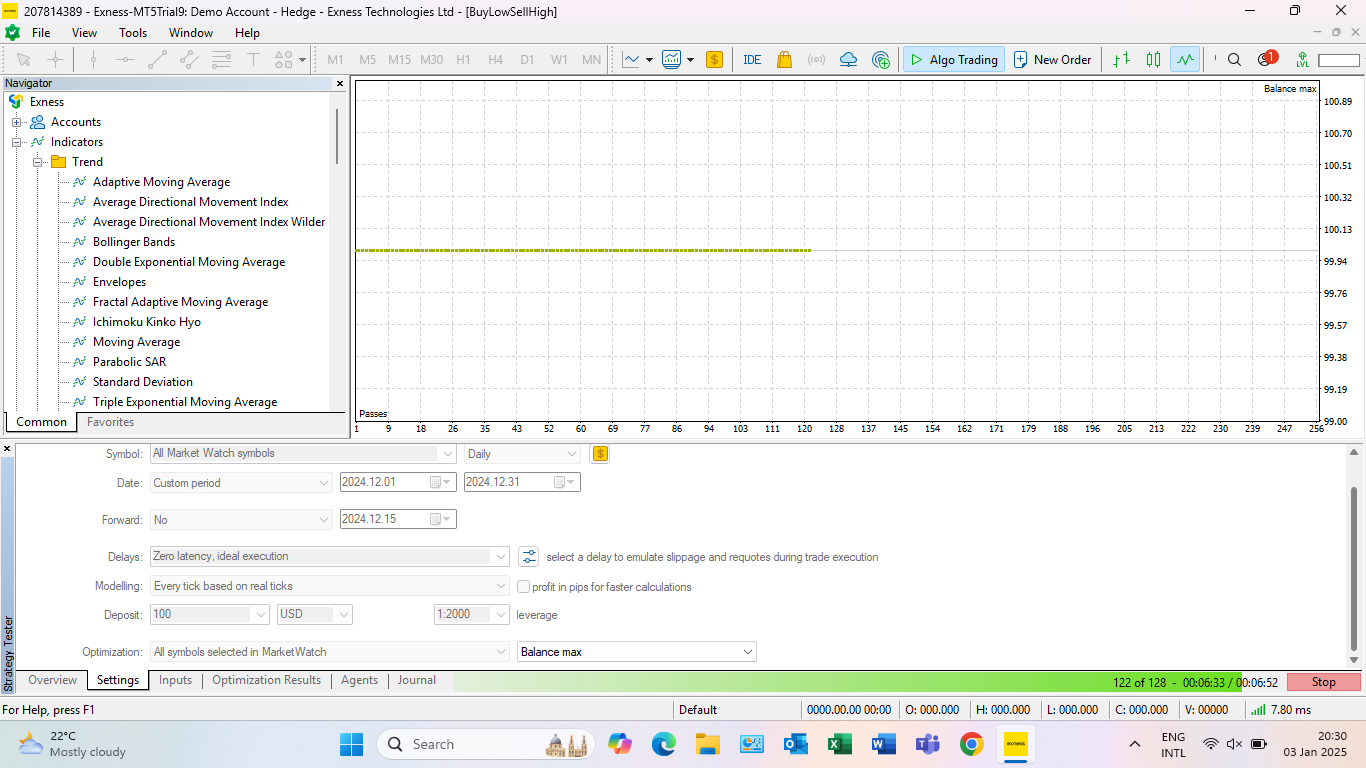Close the Navigator panel
This screenshot has height=768, width=1366.
(340, 84)
